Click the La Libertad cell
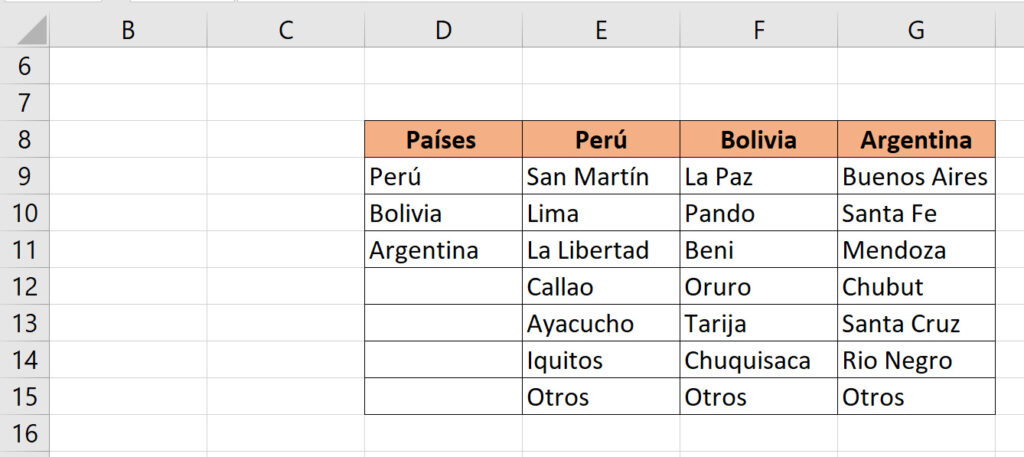Image resolution: width=1024 pixels, height=457 pixels. [601, 250]
